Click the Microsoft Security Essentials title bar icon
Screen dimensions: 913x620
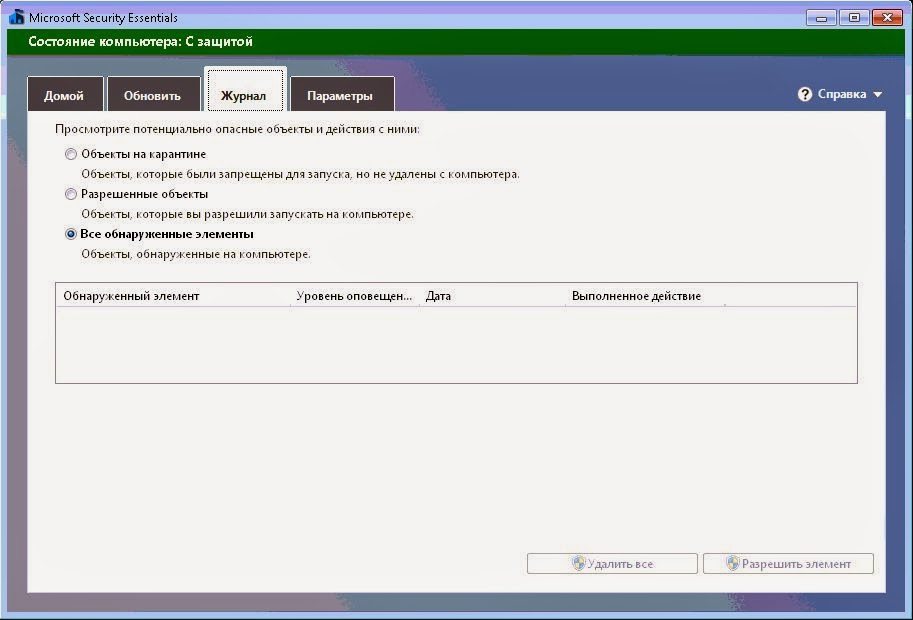pyautogui.click(x=17, y=17)
